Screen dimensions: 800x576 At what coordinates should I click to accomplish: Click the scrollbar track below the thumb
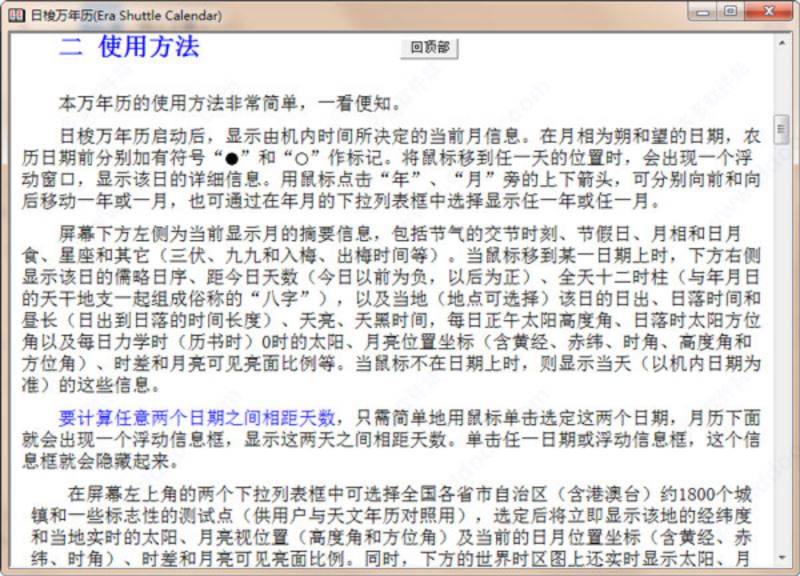tap(781, 347)
